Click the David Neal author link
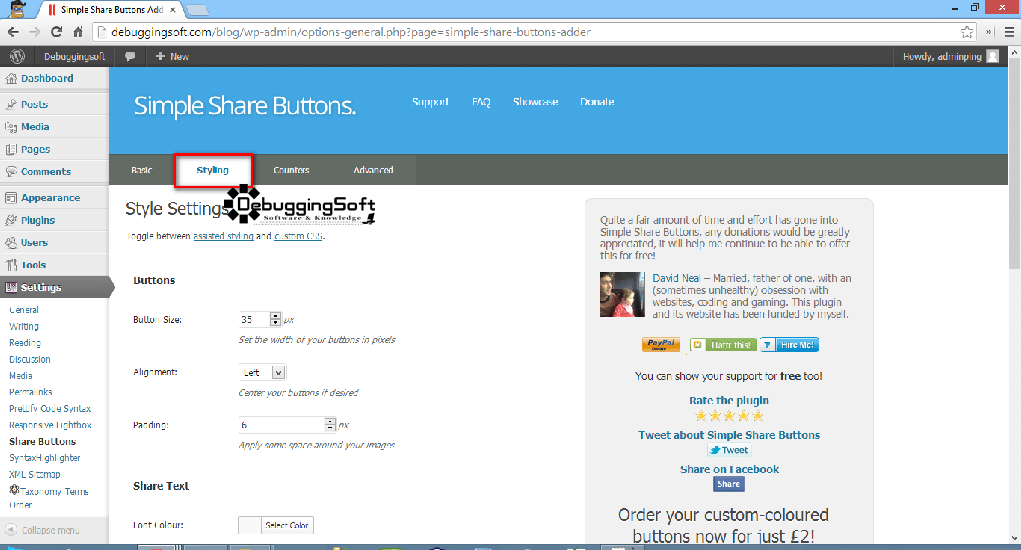 click(676, 278)
